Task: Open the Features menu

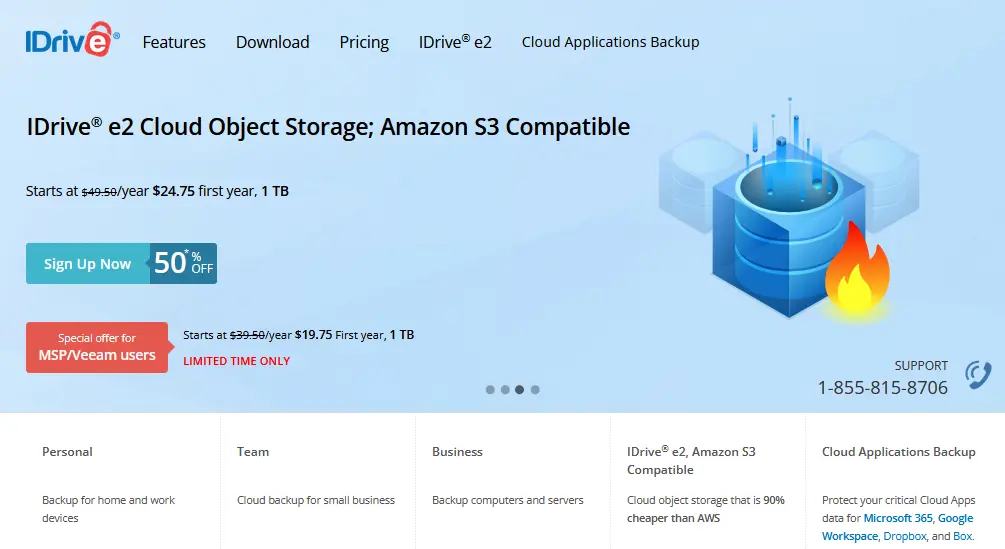Action: point(174,42)
